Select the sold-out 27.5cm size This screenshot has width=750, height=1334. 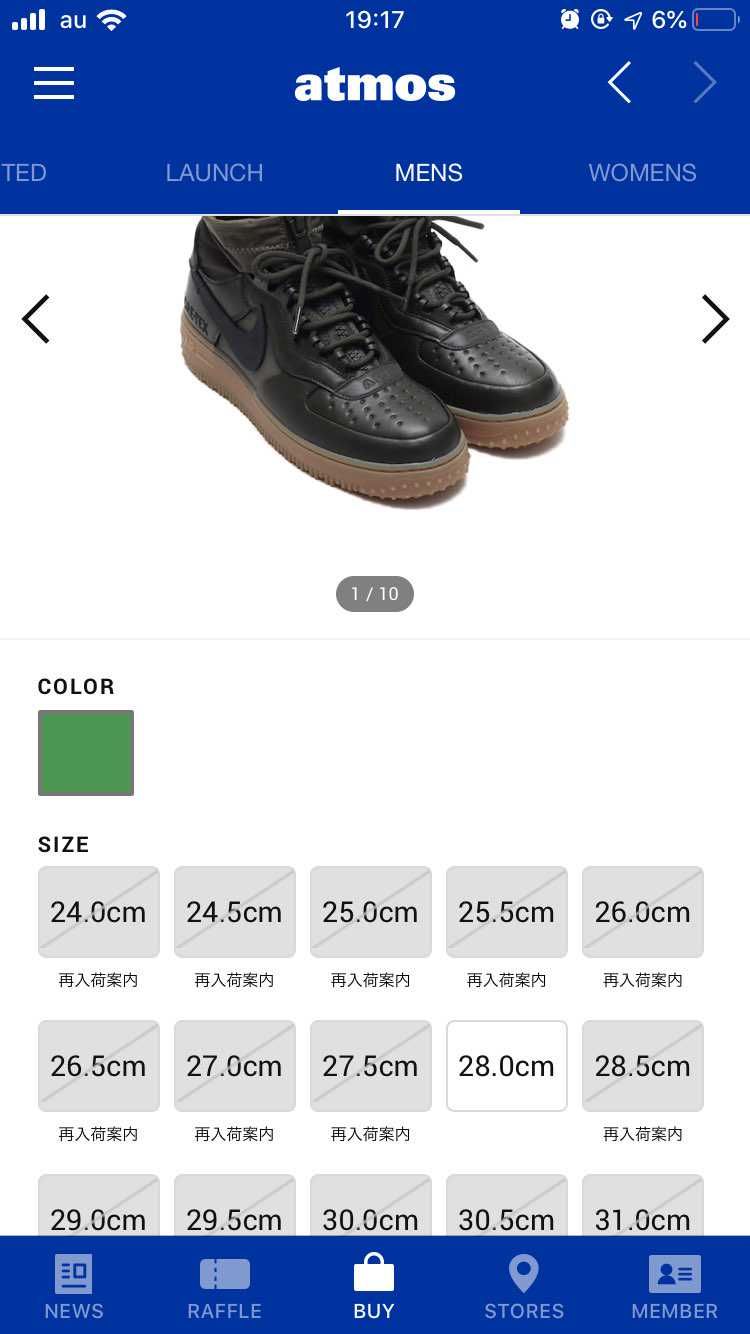click(371, 1066)
